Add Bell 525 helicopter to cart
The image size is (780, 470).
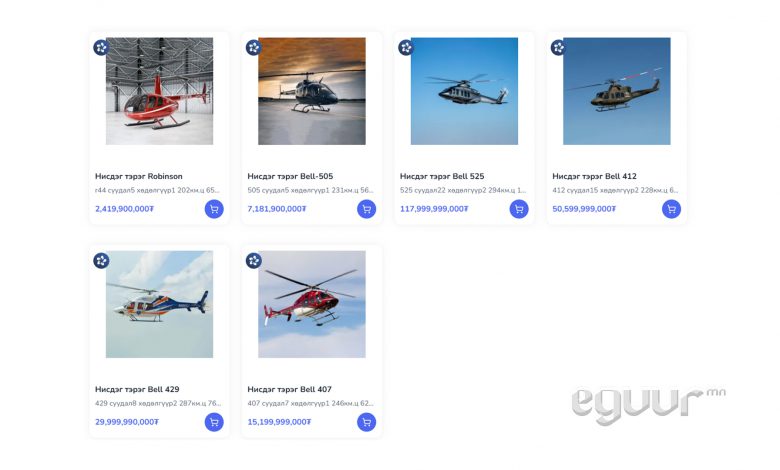click(519, 209)
